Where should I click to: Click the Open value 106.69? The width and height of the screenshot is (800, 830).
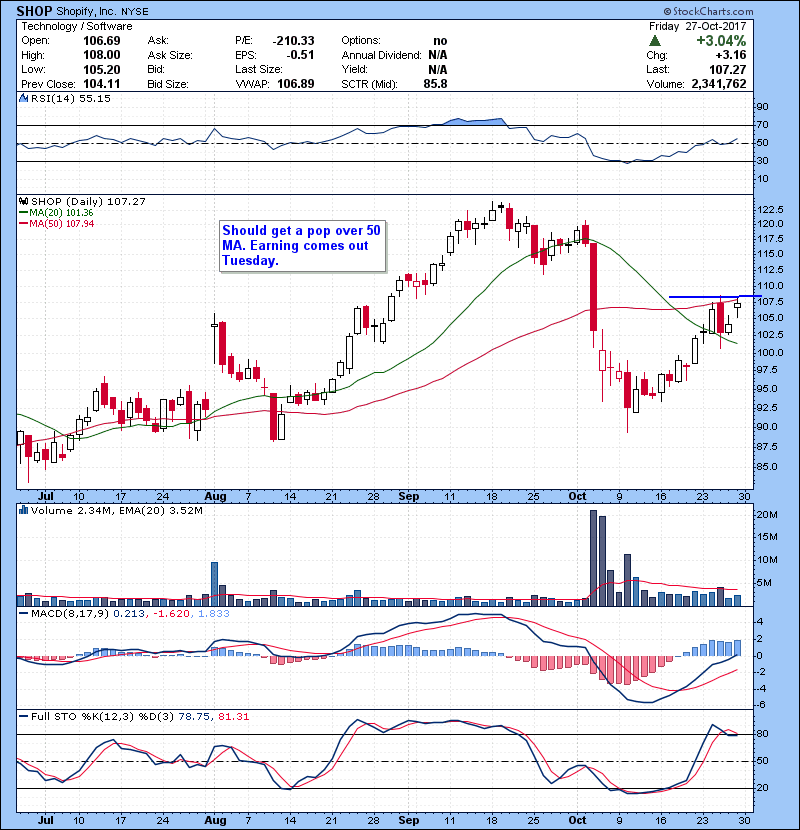[102, 41]
